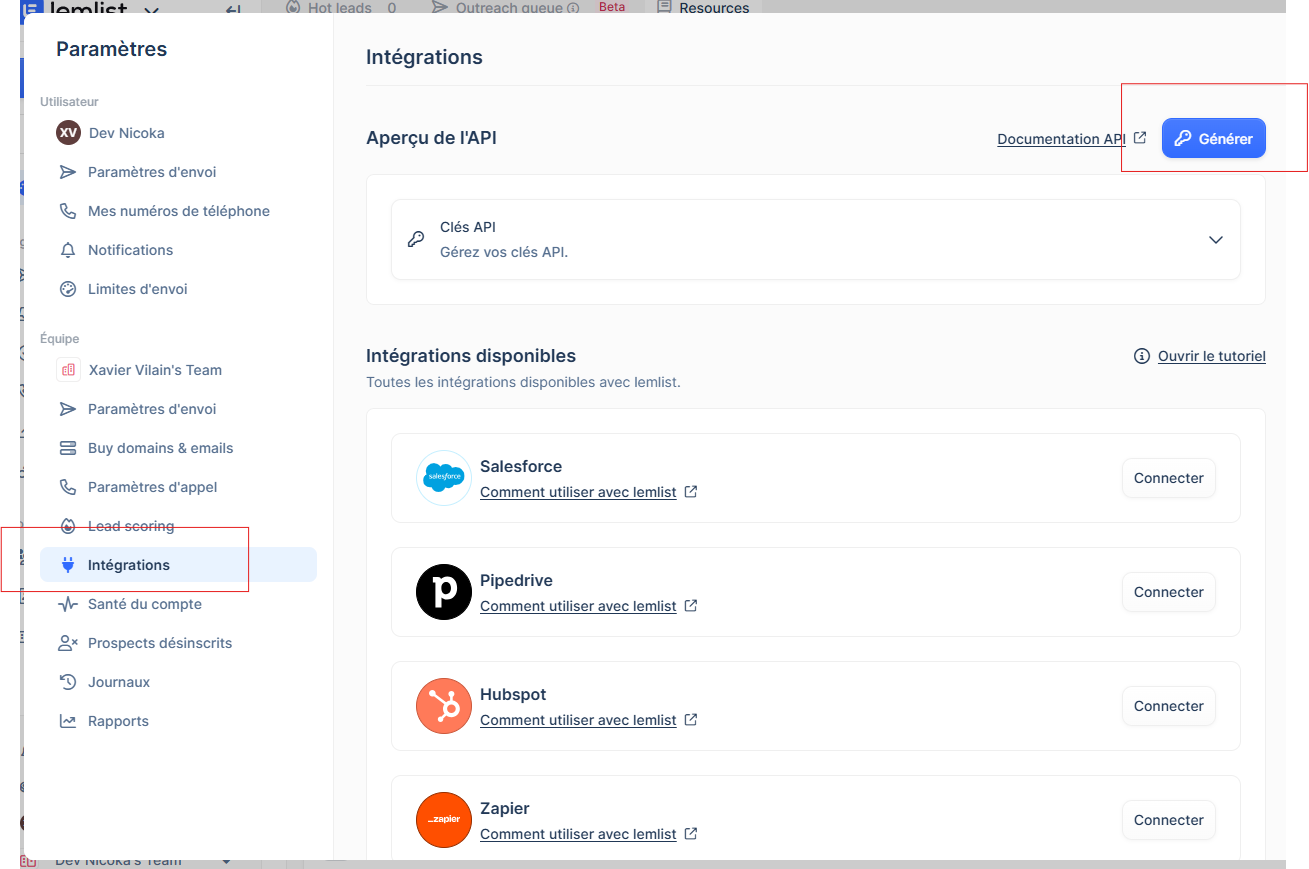Click the Hot leads tab in top bar
This screenshot has width=1309, height=869.
tap(340, 8)
